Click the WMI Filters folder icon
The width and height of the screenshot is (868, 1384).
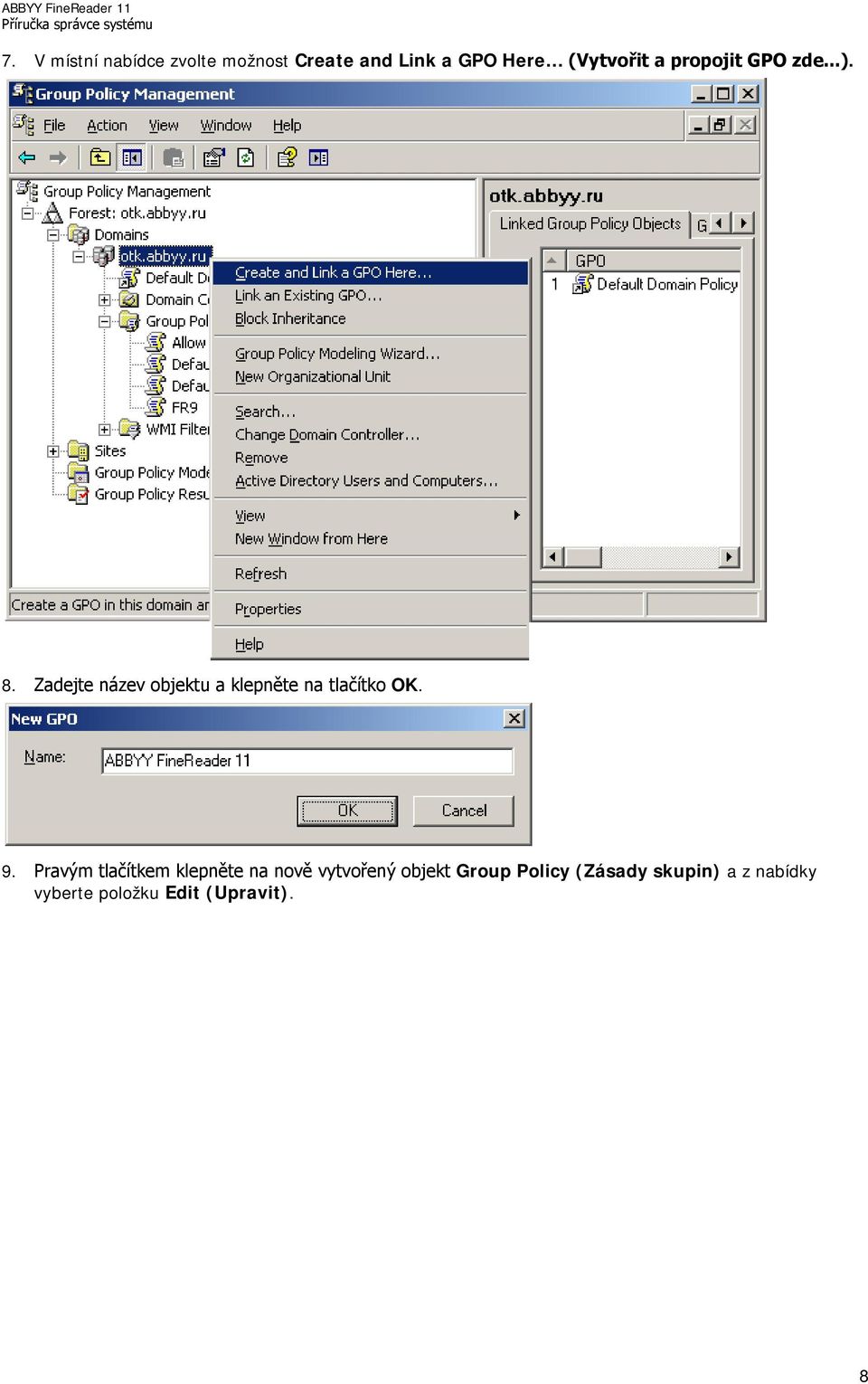(129, 429)
